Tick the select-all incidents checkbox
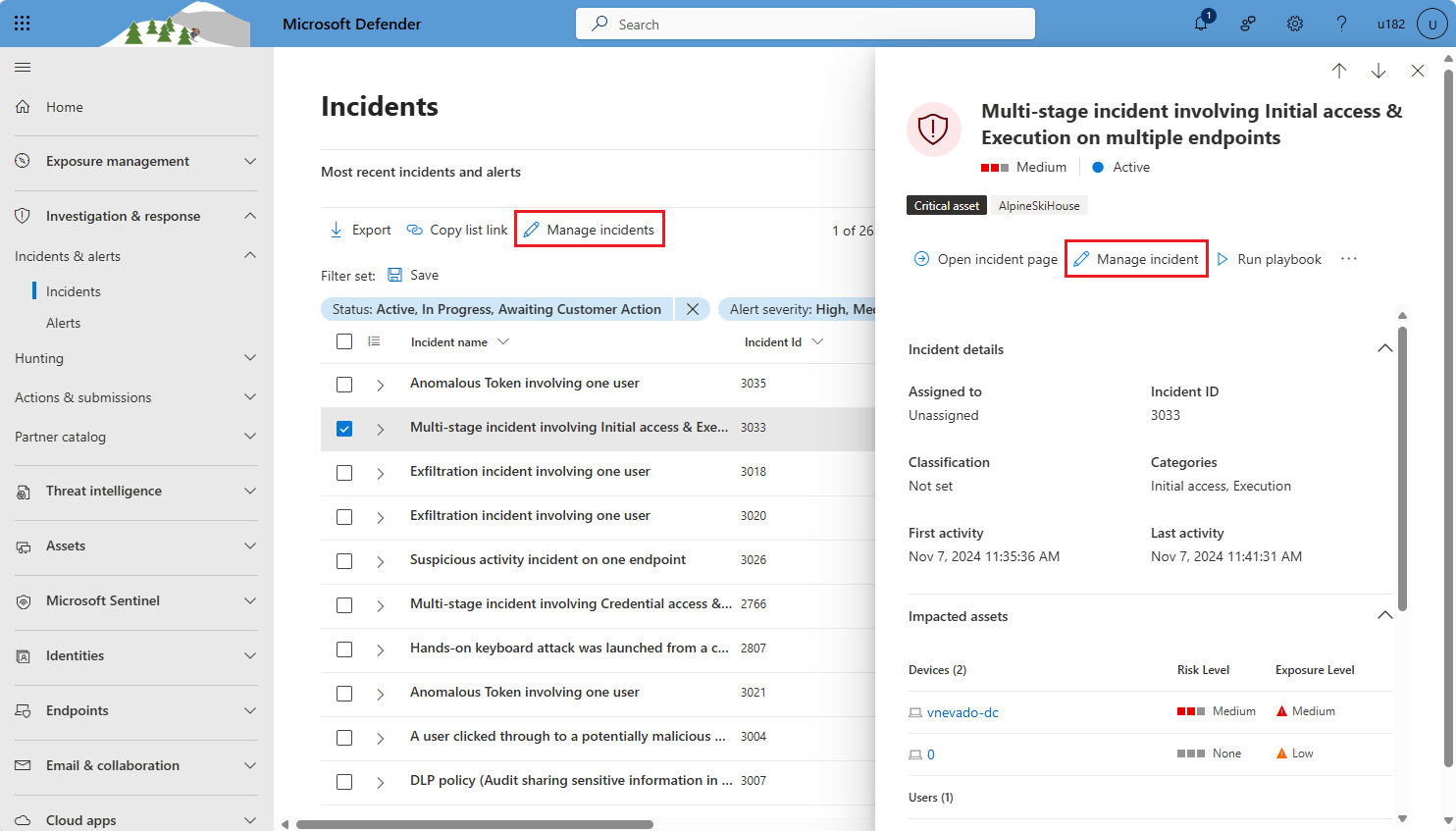 pos(344,341)
